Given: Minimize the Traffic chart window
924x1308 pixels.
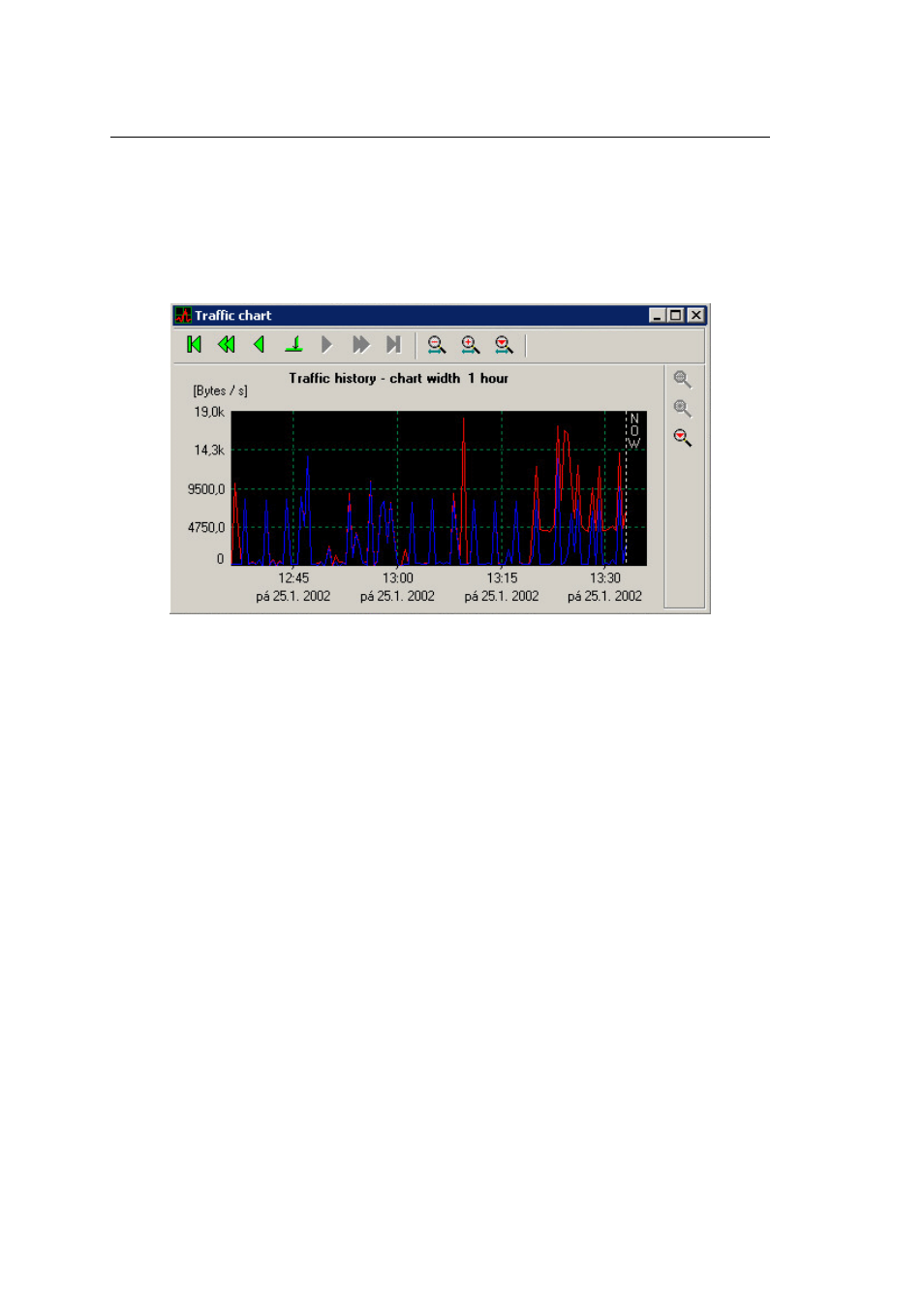Looking at the screenshot, I should [x=658, y=316].
